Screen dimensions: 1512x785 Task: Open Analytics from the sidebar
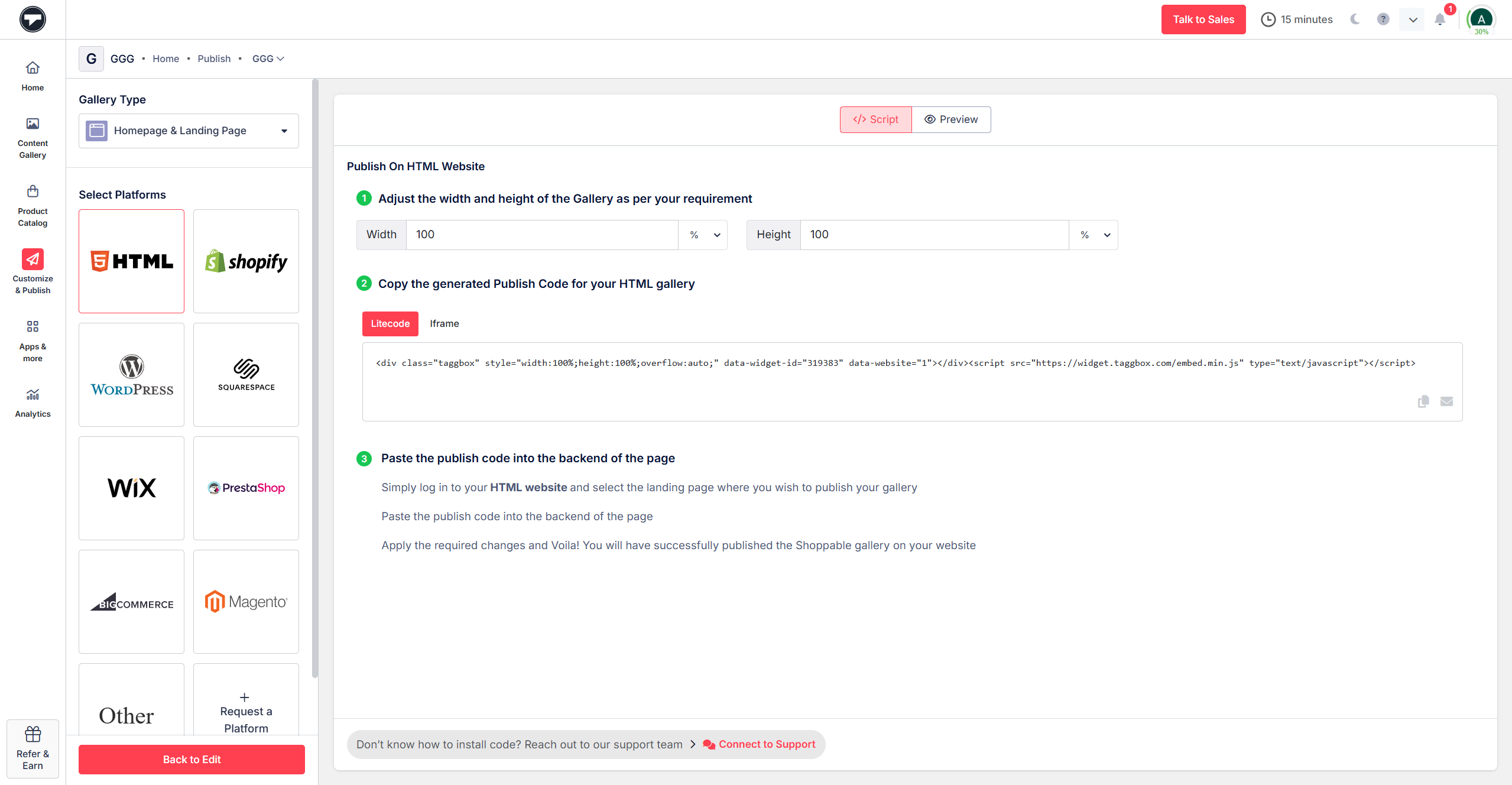tap(33, 403)
